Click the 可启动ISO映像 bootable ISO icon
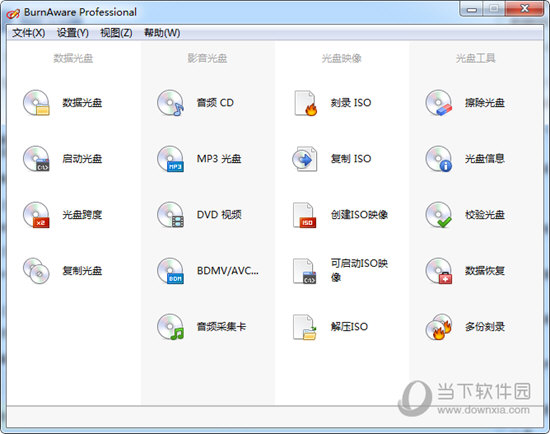The width and height of the screenshot is (550, 434). coord(304,271)
